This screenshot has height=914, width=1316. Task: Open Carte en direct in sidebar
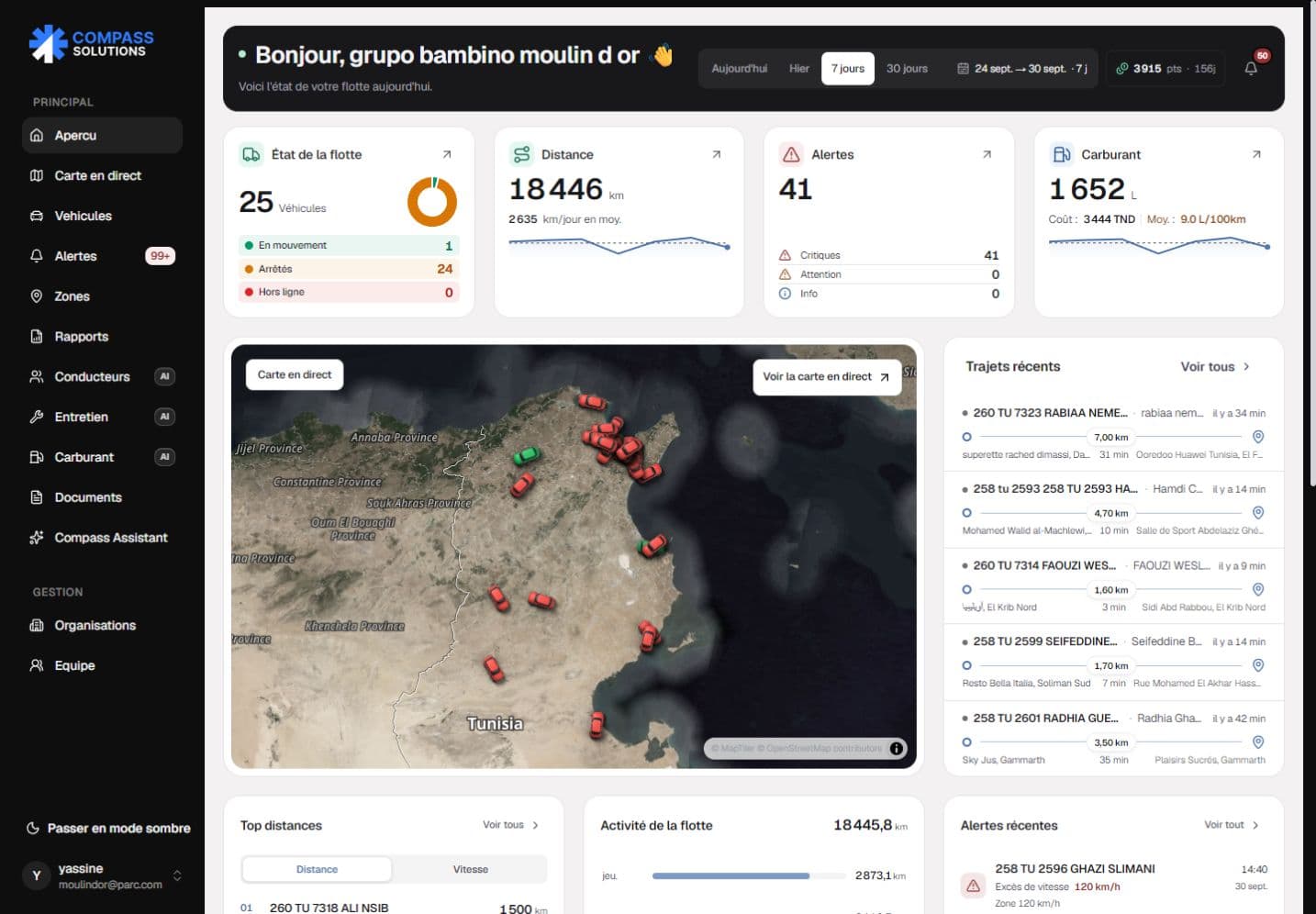click(102, 175)
